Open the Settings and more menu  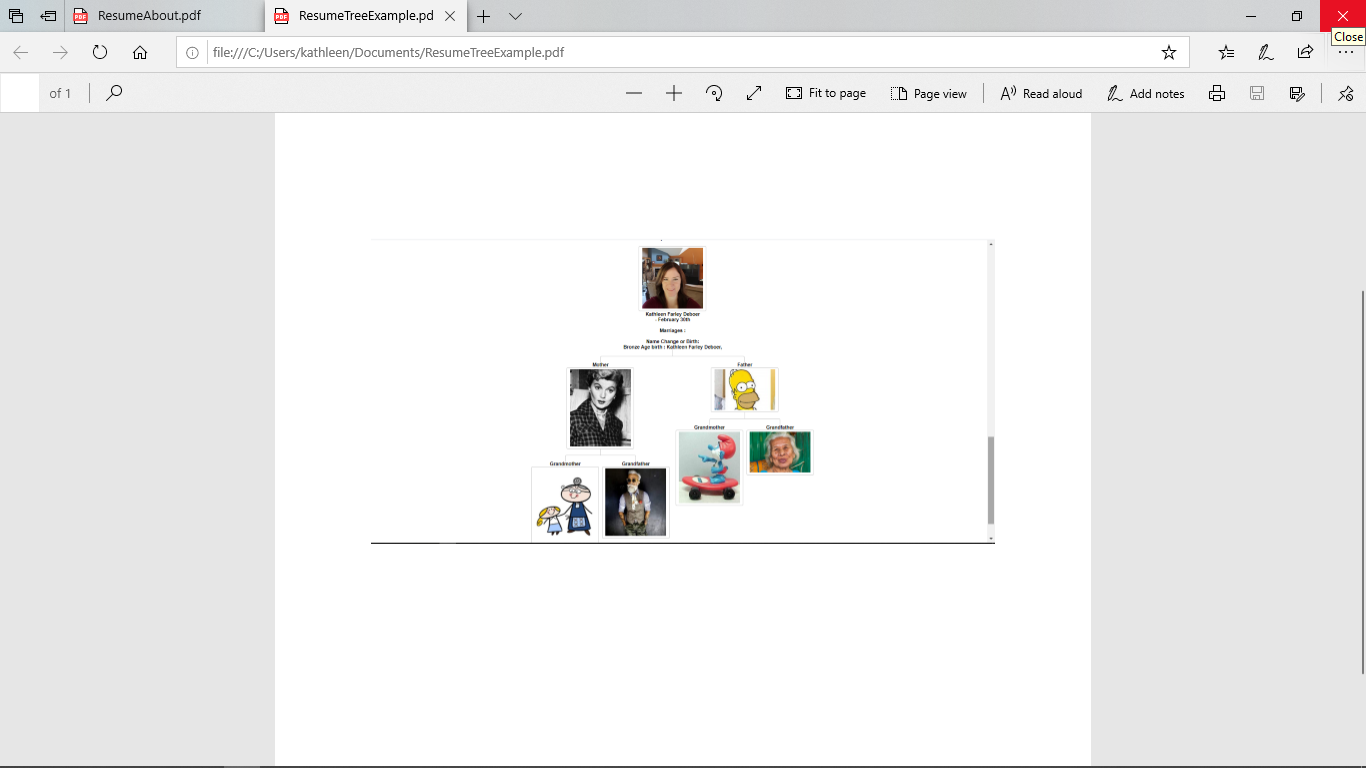tap(1345, 52)
